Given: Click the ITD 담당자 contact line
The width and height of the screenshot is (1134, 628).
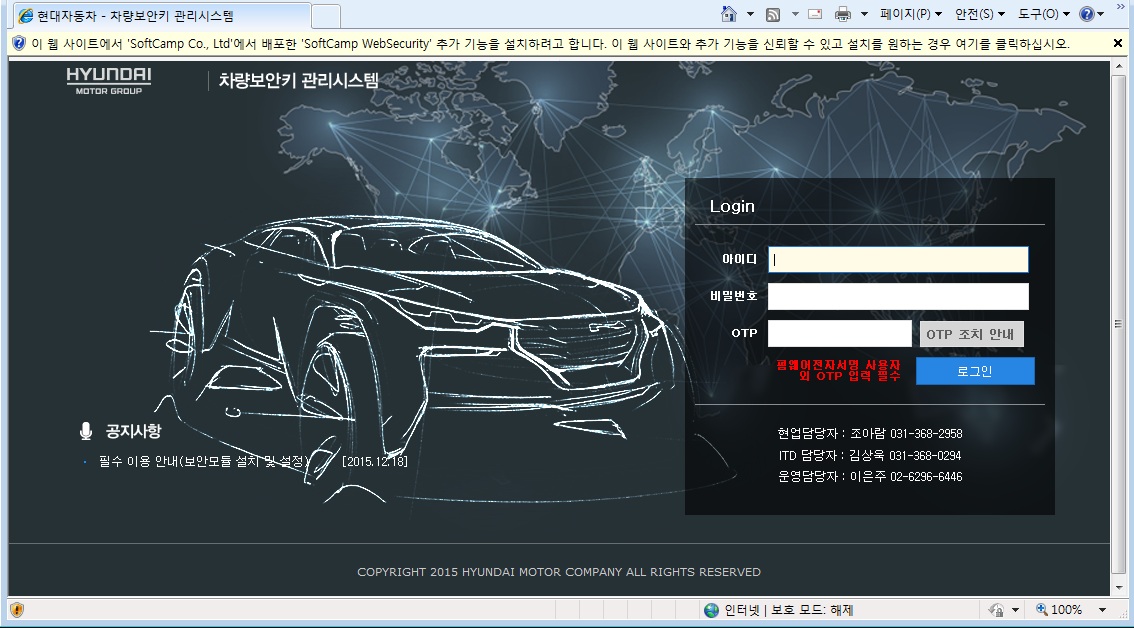Looking at the screenshot, I should 869,456.
